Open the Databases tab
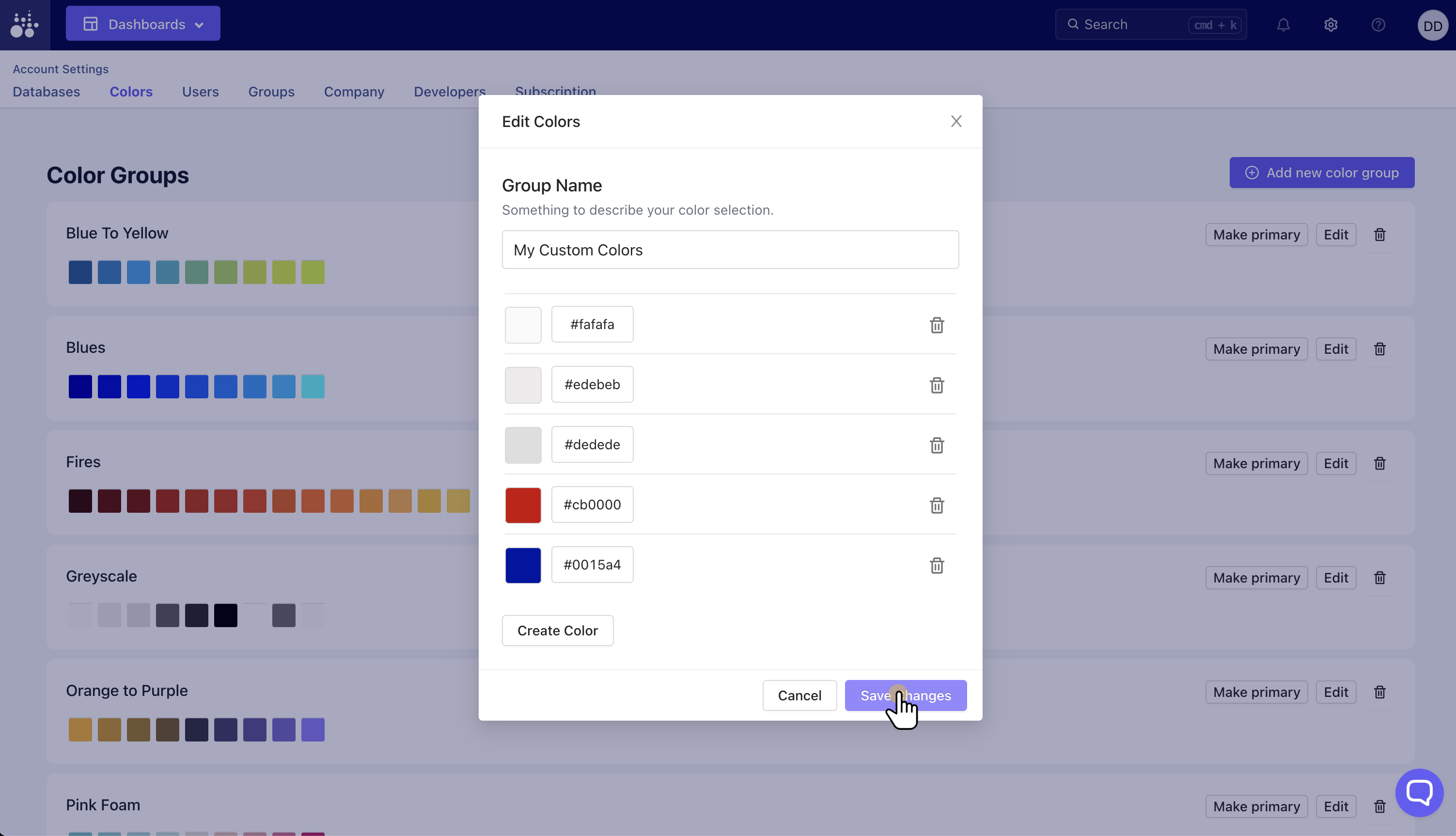Screen dimensions: 1456x836 pyautogui.click(x=47, y=92)
